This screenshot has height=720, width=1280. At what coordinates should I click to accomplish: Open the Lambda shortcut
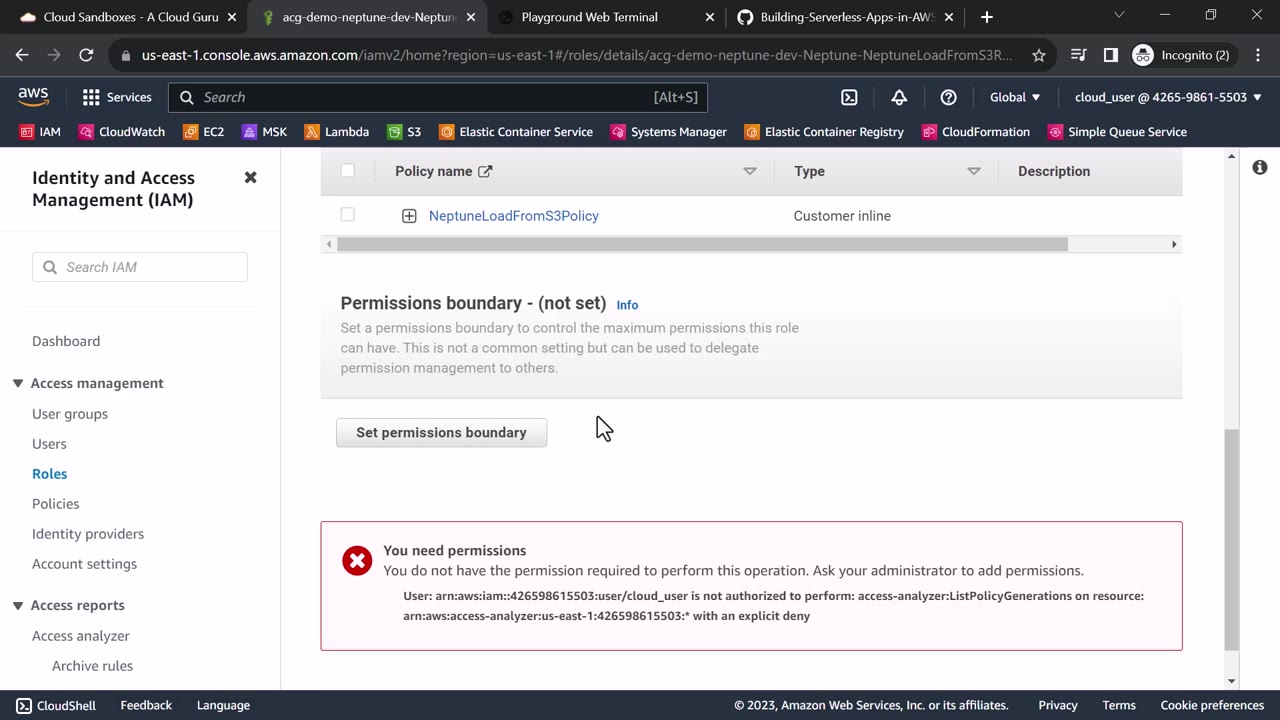(337, 132)
